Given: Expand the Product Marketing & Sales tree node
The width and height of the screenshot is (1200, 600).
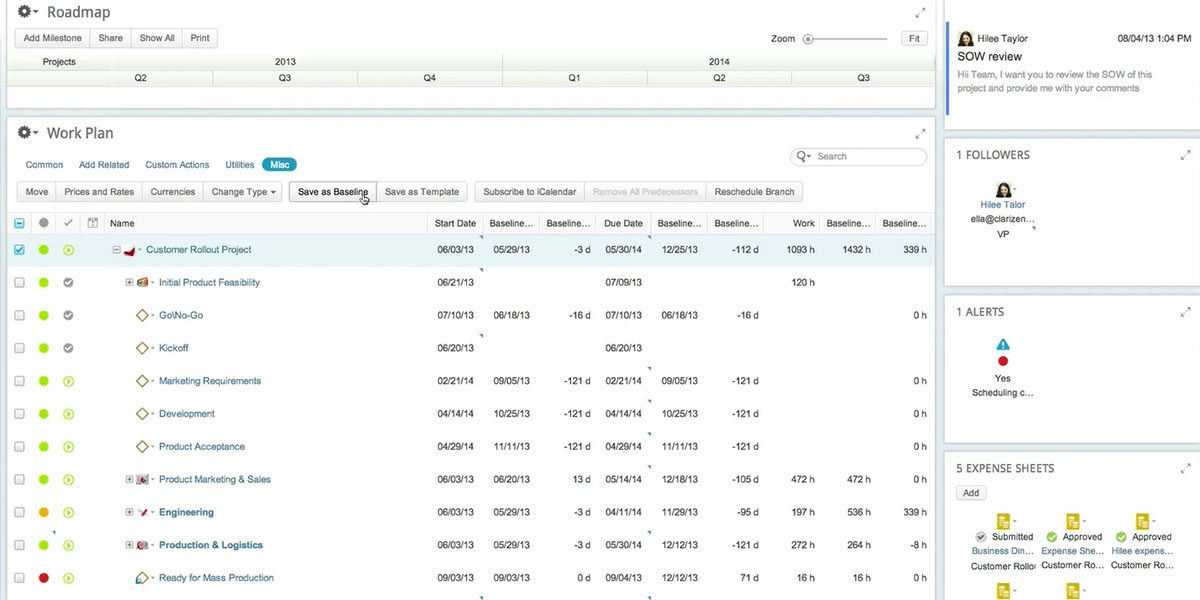Looking at the screenshot, I should pyautogui.click(x=129, y=480).
